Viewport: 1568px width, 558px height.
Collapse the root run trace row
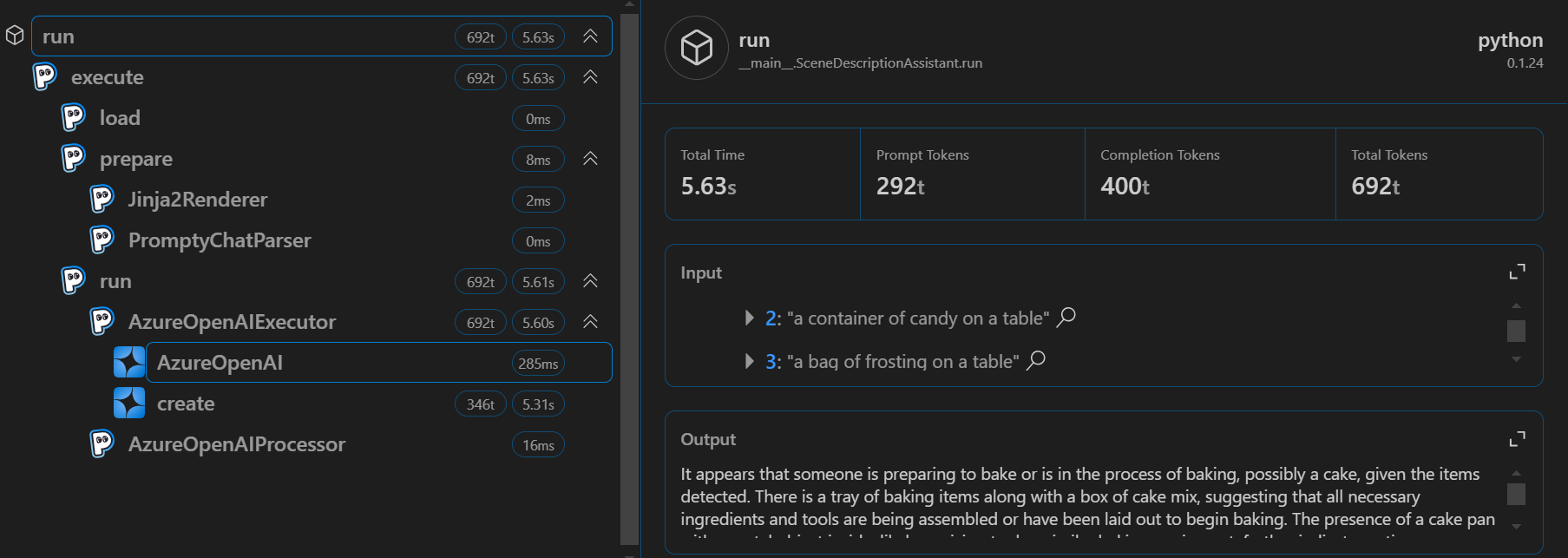tap(590, 36)
